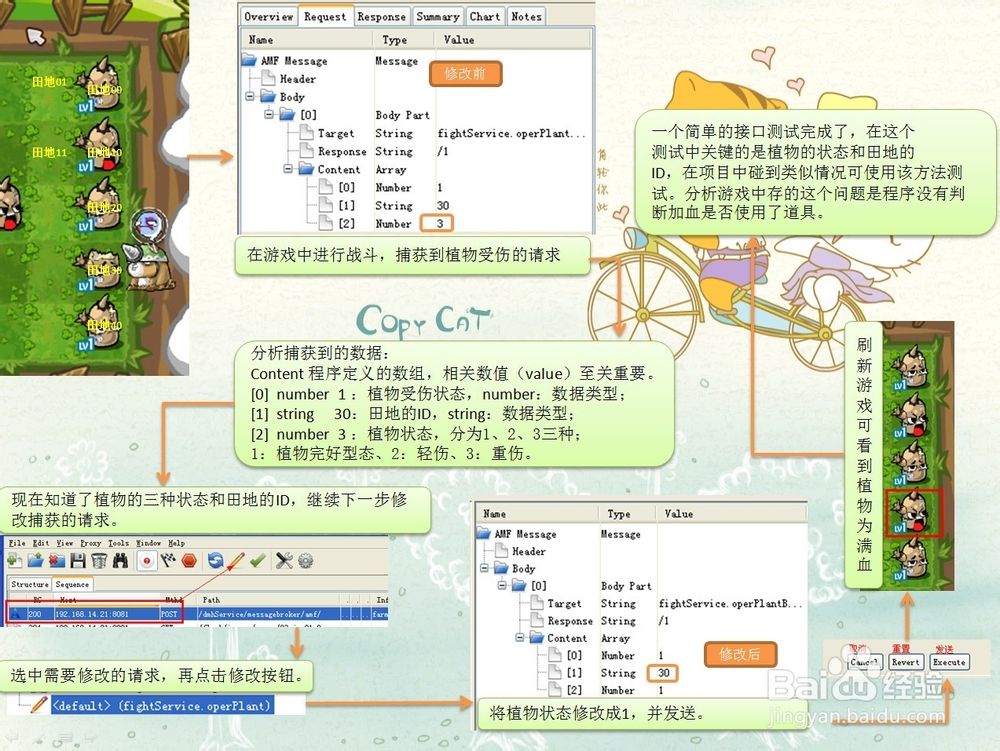
Task: Click the blue Repeat arrows icon
Action: 216,561
